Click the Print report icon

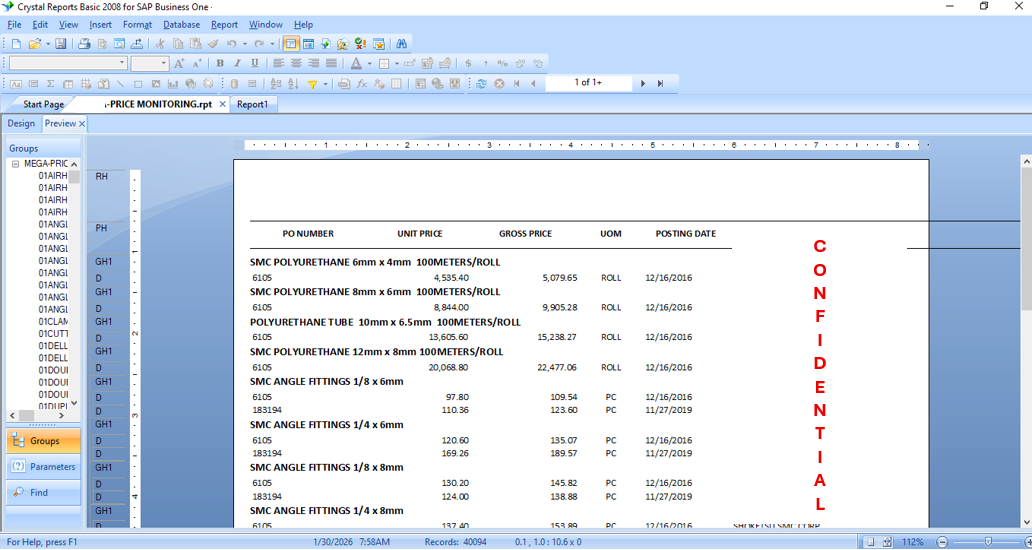(84, 44)
